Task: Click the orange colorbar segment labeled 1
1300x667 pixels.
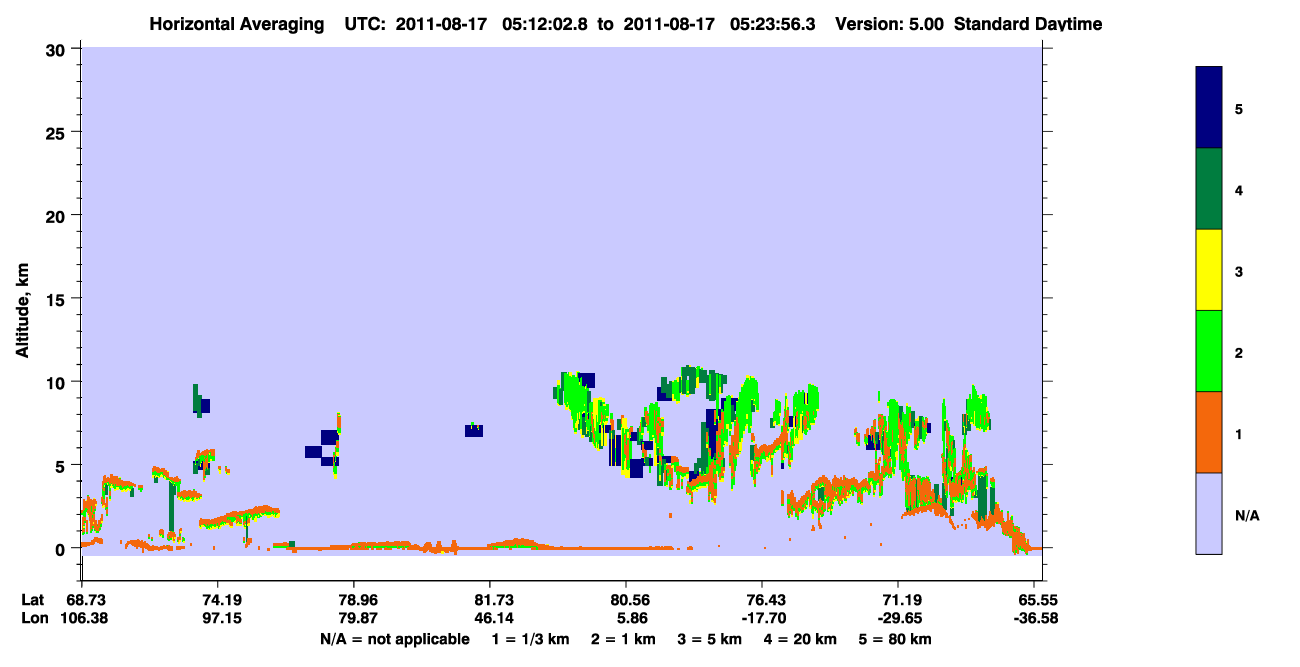Action: tap(1209, 432)
